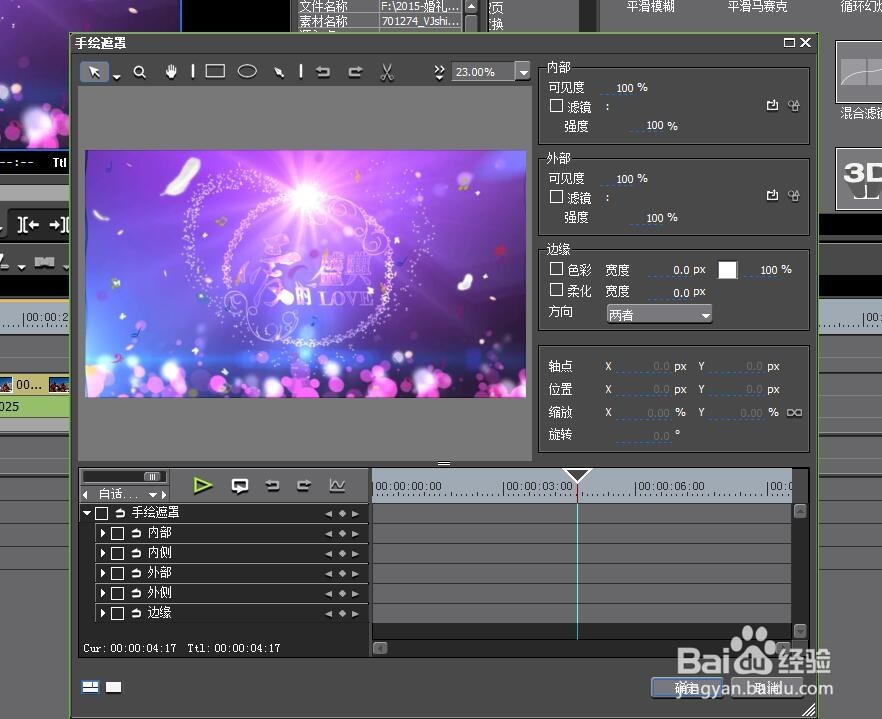
Task: Open the selection tool dropdown arrow
Action: pyautogui.click(x=116, y=77)
